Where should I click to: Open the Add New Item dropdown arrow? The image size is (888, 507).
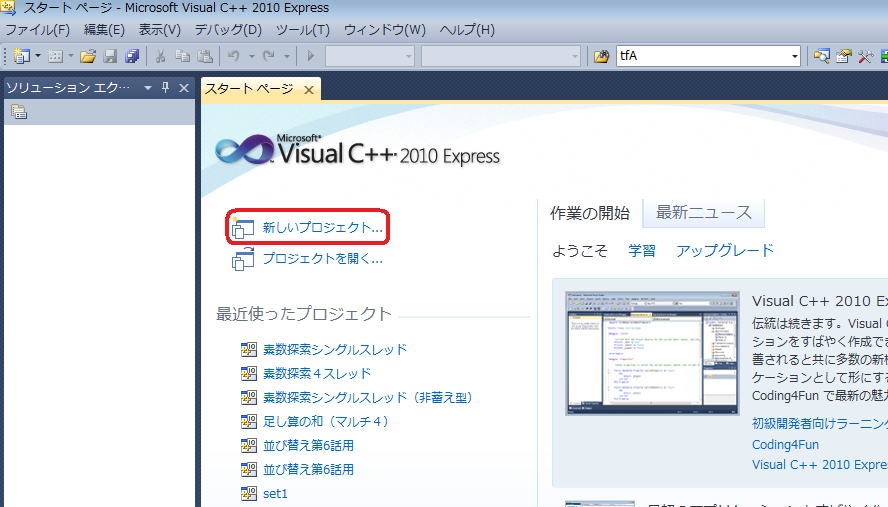click(x=71, y=56)
